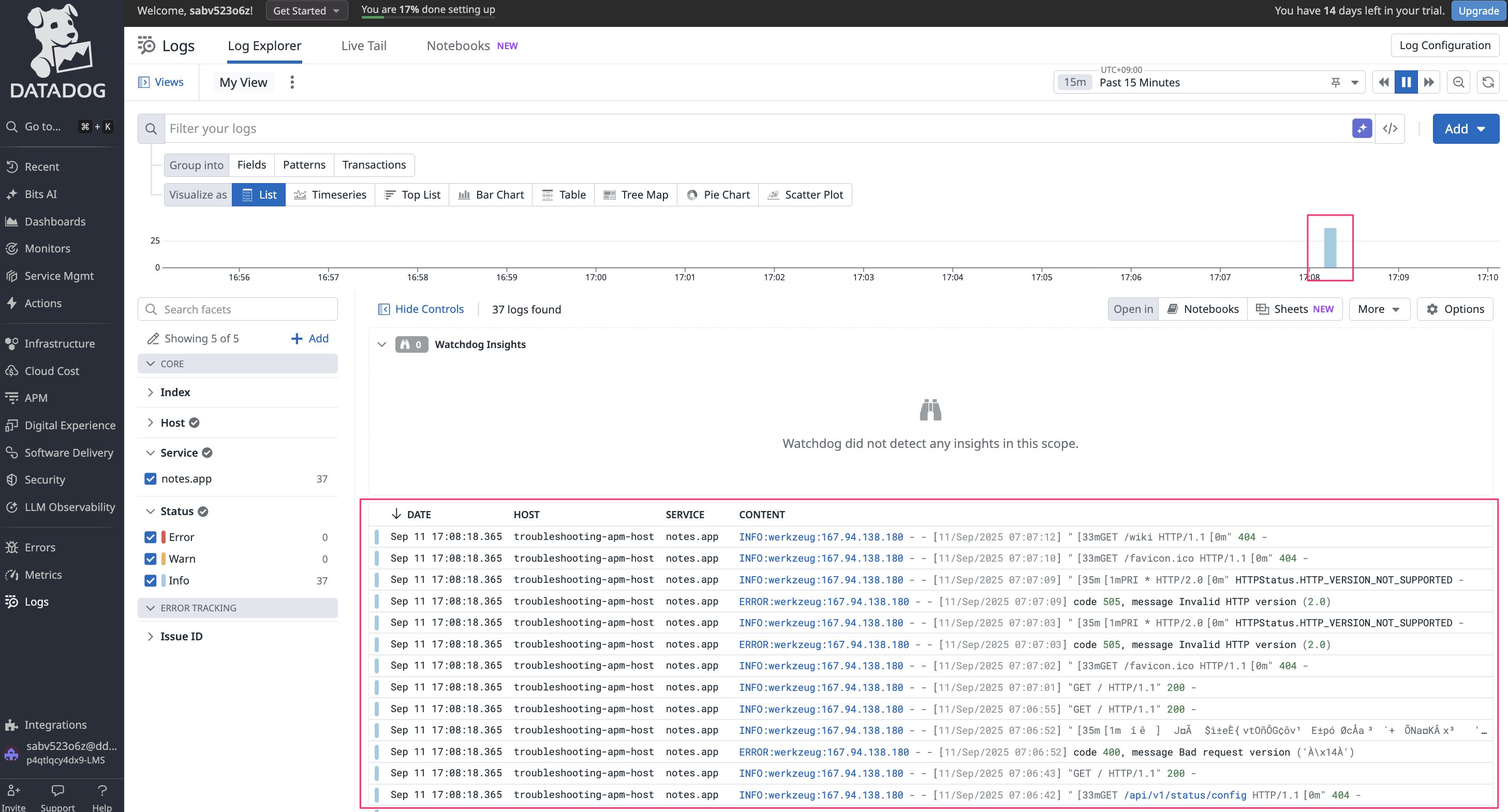Toggle raw query code view icon
The width and height of the screenshot is (1508, 812).
[1389, 129]
